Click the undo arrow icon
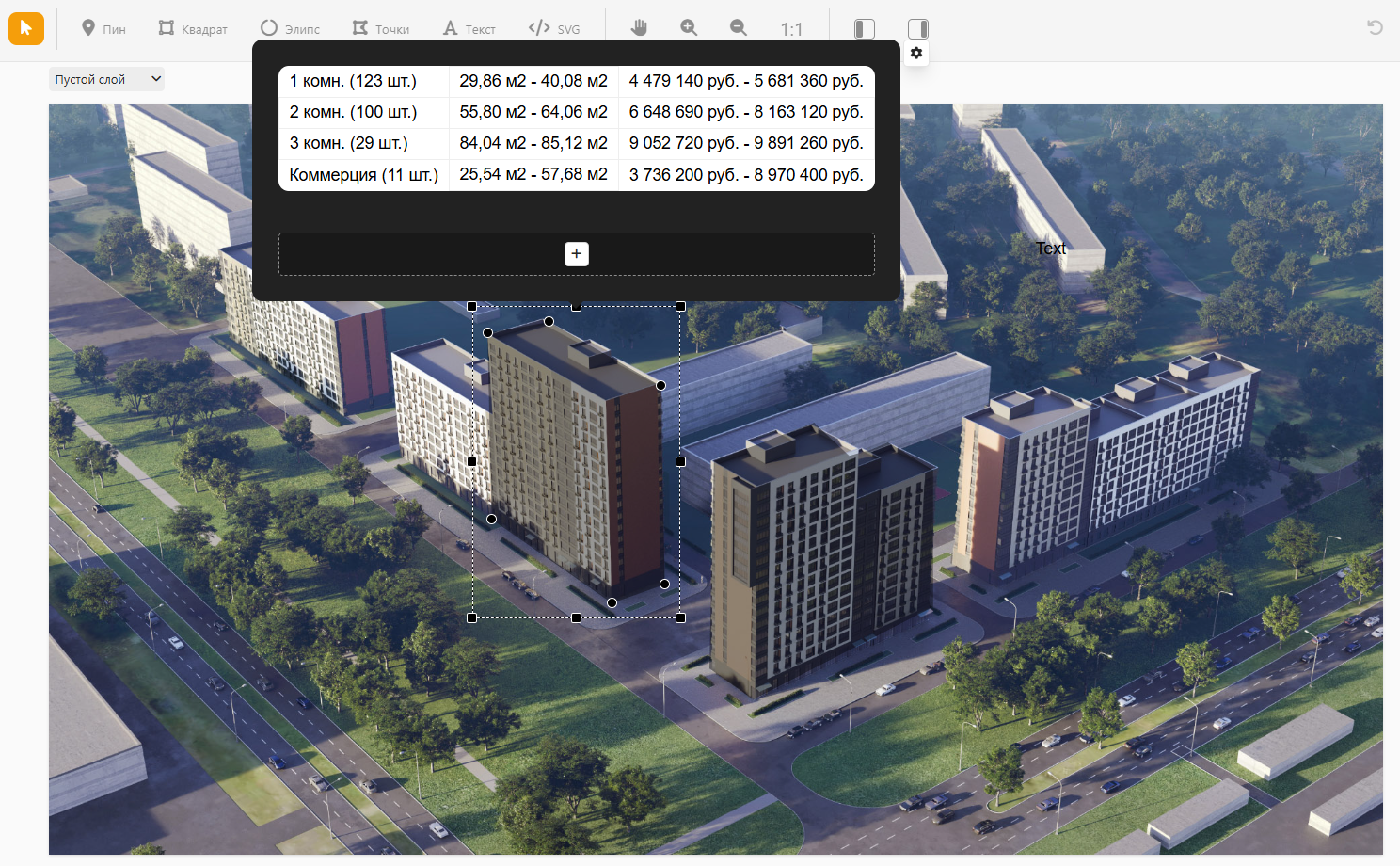The width and height of the screenshot is (1400, 866). (x=1375, y=27)
